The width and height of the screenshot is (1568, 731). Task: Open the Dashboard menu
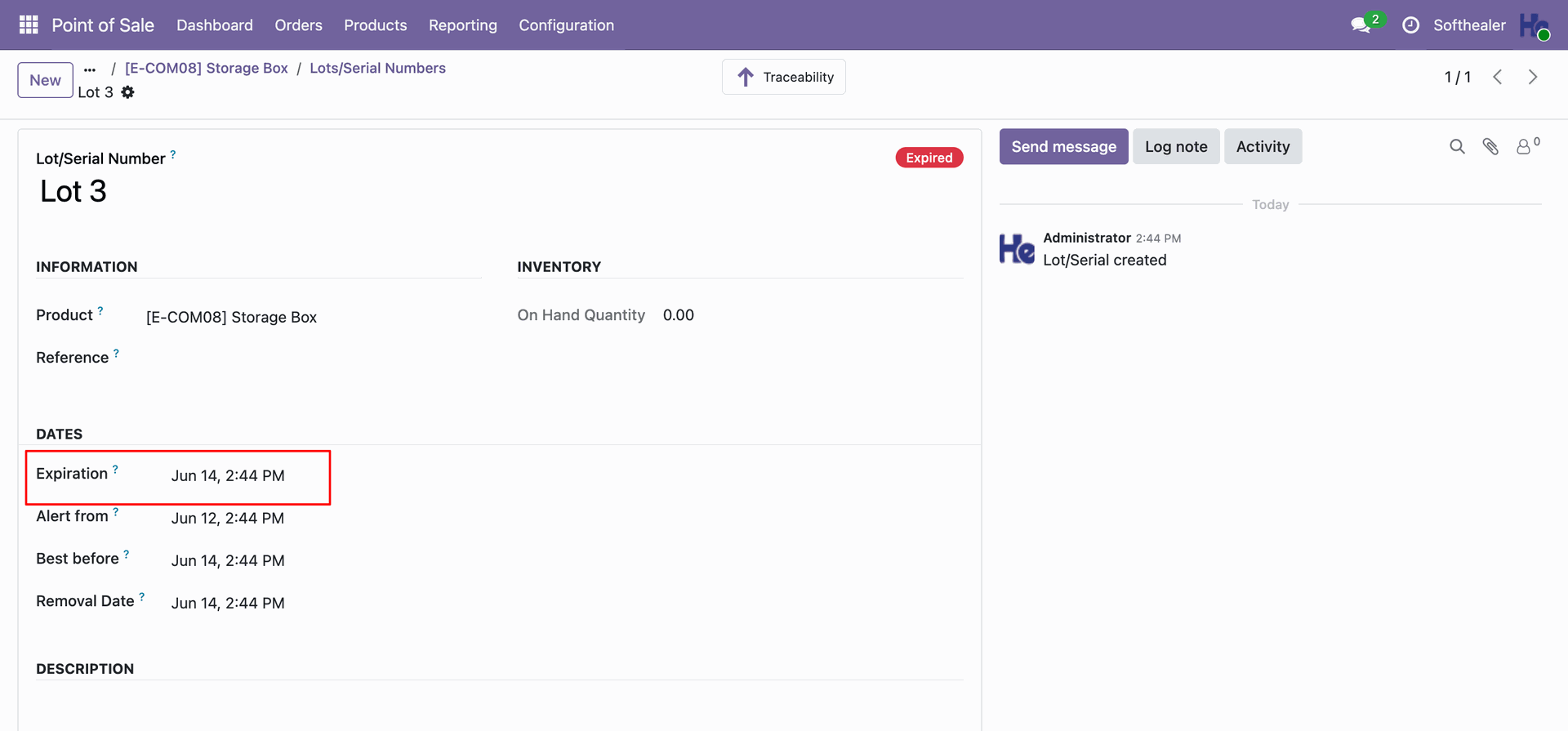tap(215, 25)
